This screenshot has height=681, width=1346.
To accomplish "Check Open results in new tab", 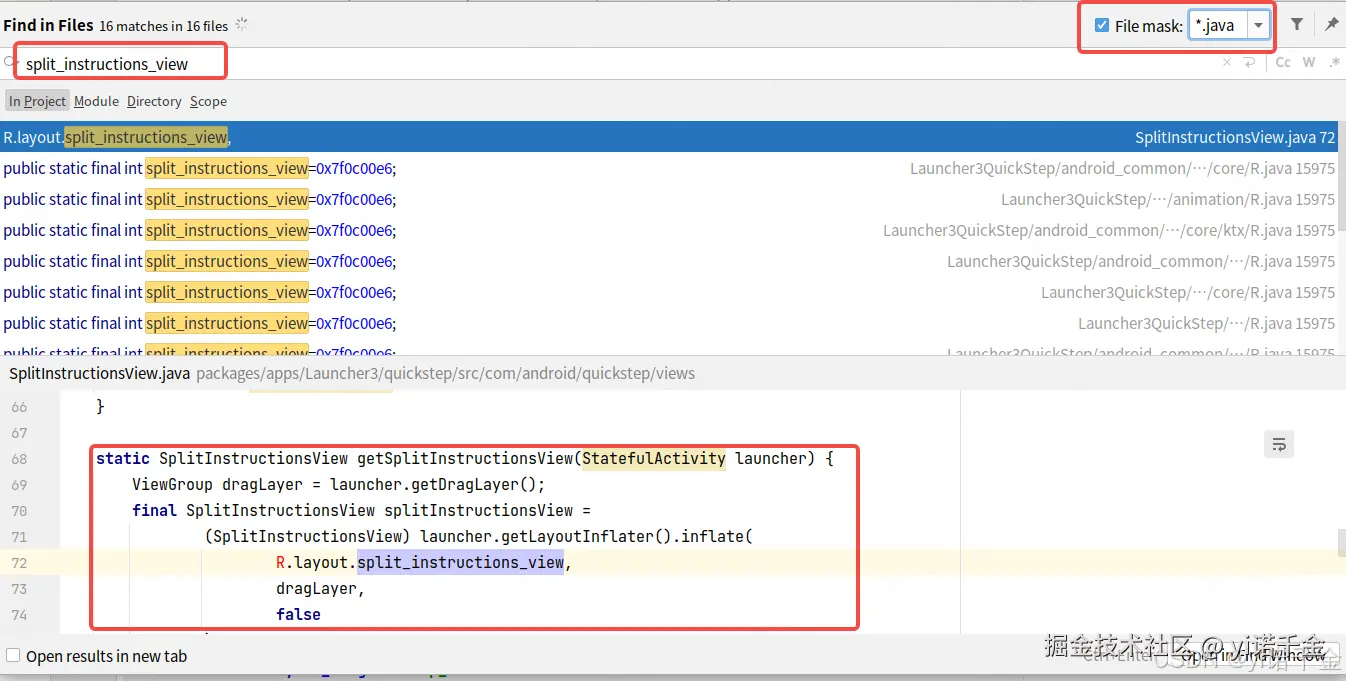I will (x=13, y=656).
